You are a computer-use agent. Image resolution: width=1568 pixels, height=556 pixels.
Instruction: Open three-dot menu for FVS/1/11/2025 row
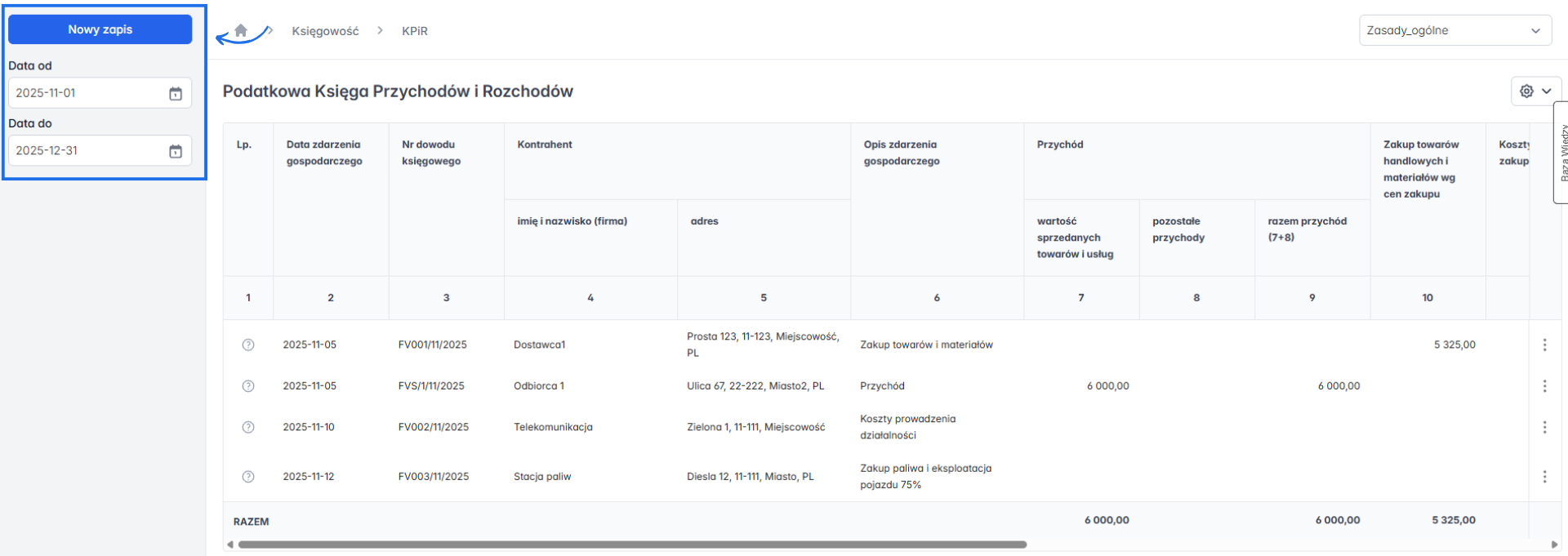1544,386
